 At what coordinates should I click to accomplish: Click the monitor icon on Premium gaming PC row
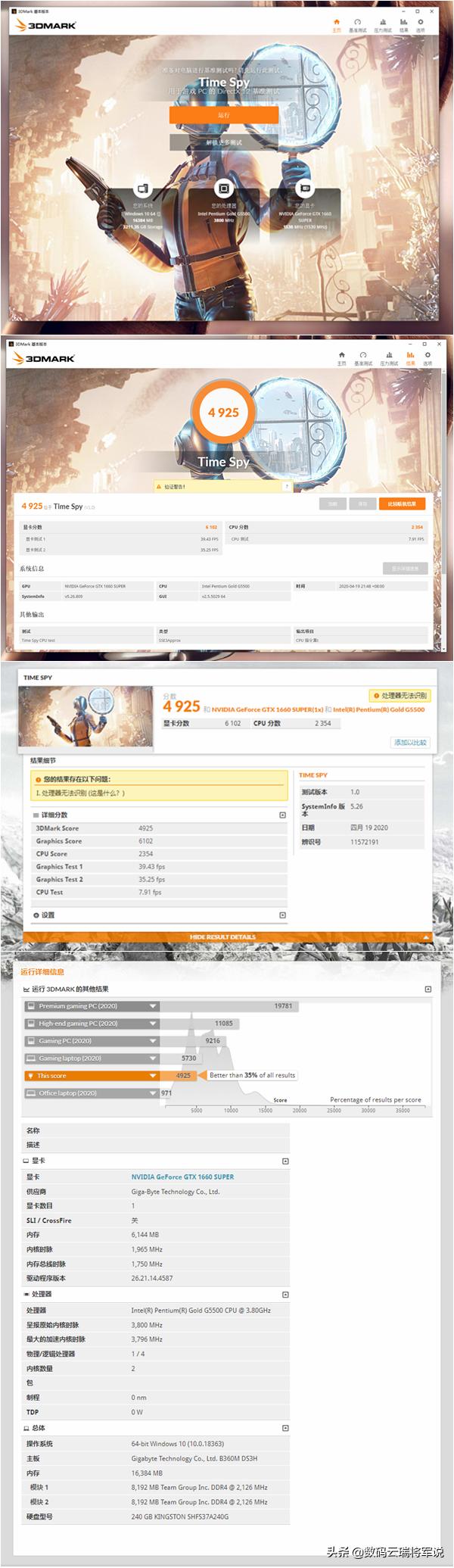coord(31,1006)
